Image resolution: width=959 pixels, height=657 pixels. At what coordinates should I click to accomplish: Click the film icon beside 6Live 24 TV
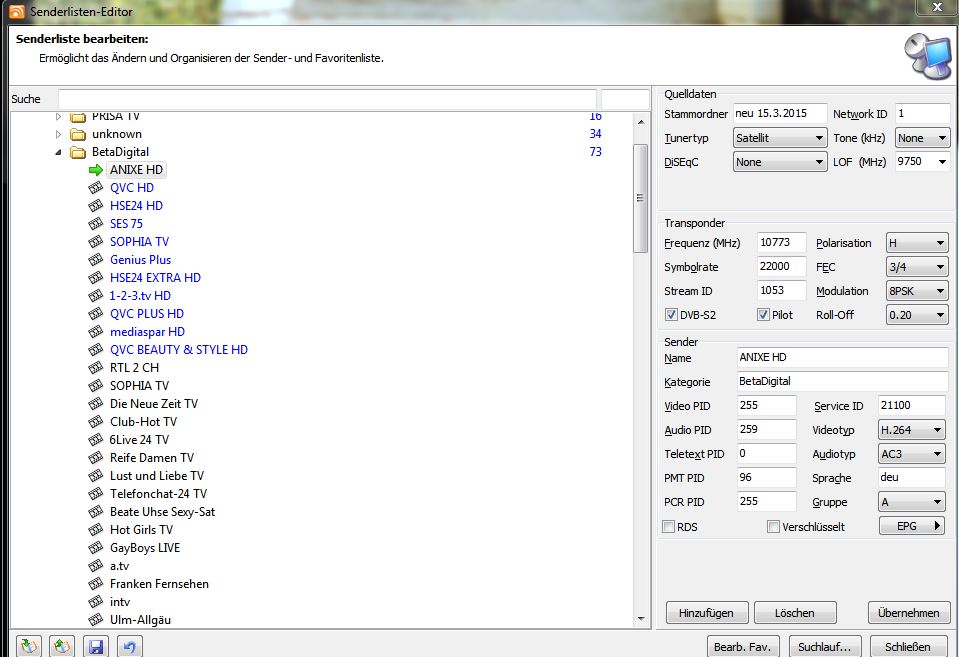pos(95,440)
